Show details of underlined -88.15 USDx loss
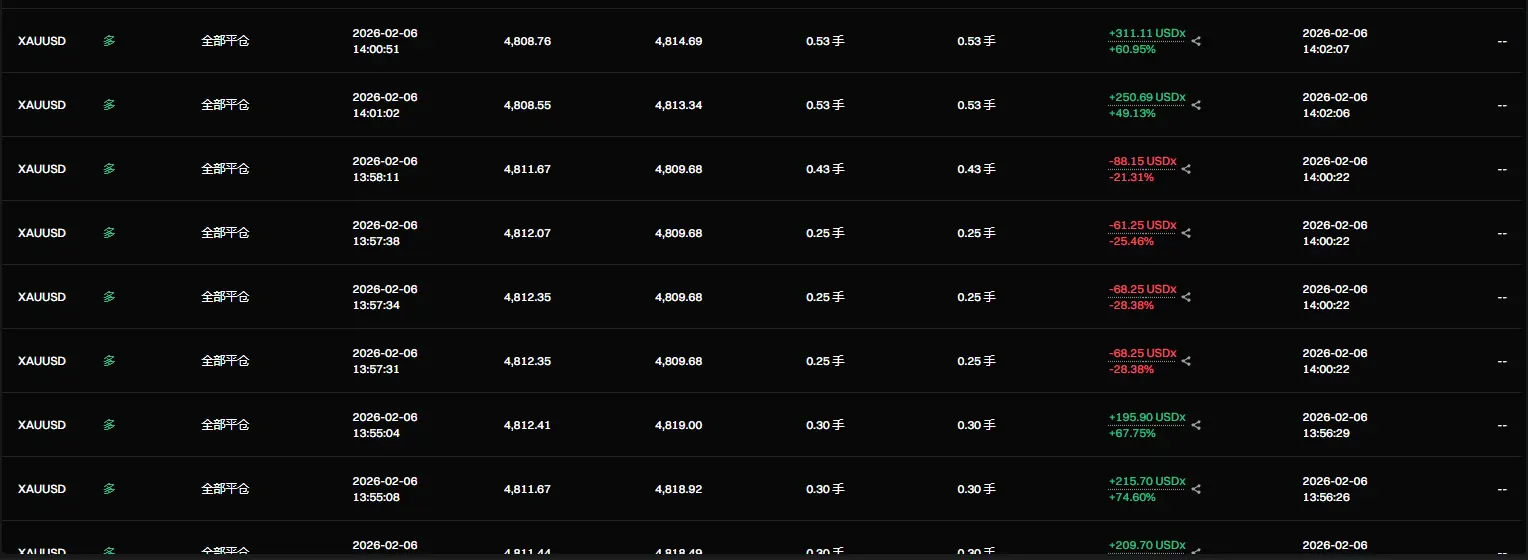Viewport: 1528px width, 560px height. click(x=1143, y=161)
